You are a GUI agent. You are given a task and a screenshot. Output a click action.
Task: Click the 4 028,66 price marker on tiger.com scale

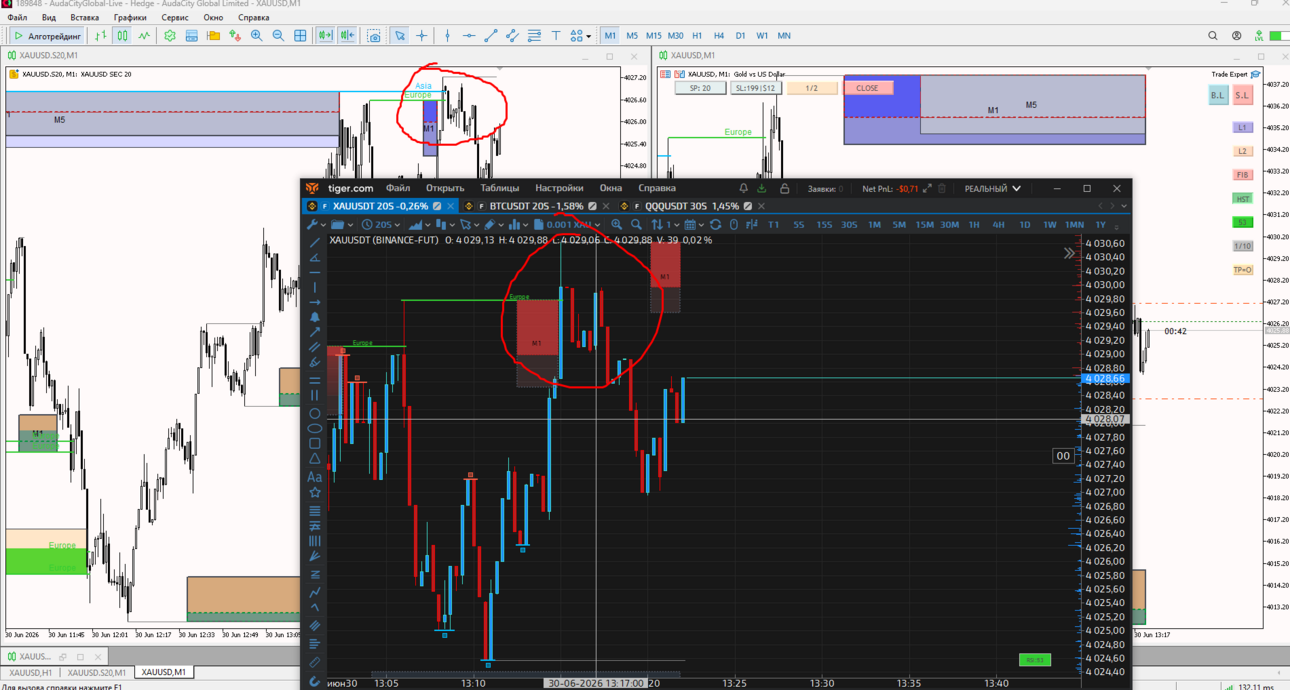1104,379
